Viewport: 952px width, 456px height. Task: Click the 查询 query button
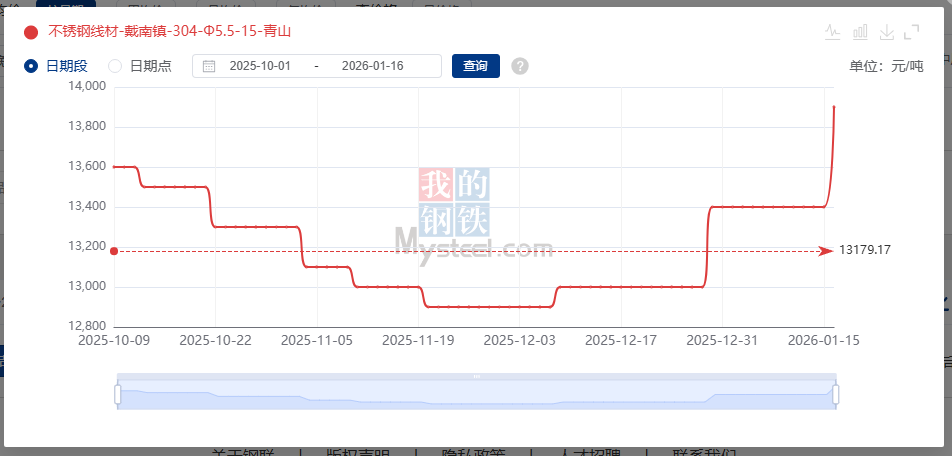(475, 66)
